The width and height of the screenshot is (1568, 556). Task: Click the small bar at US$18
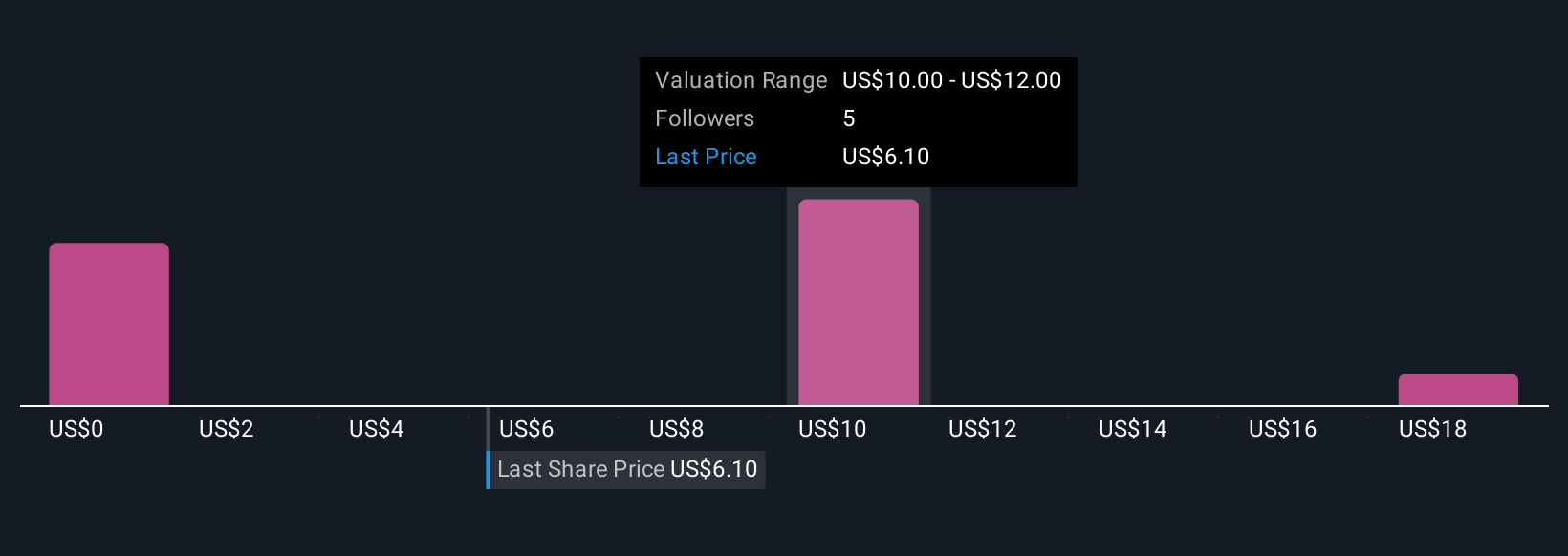click(1457, 390)
